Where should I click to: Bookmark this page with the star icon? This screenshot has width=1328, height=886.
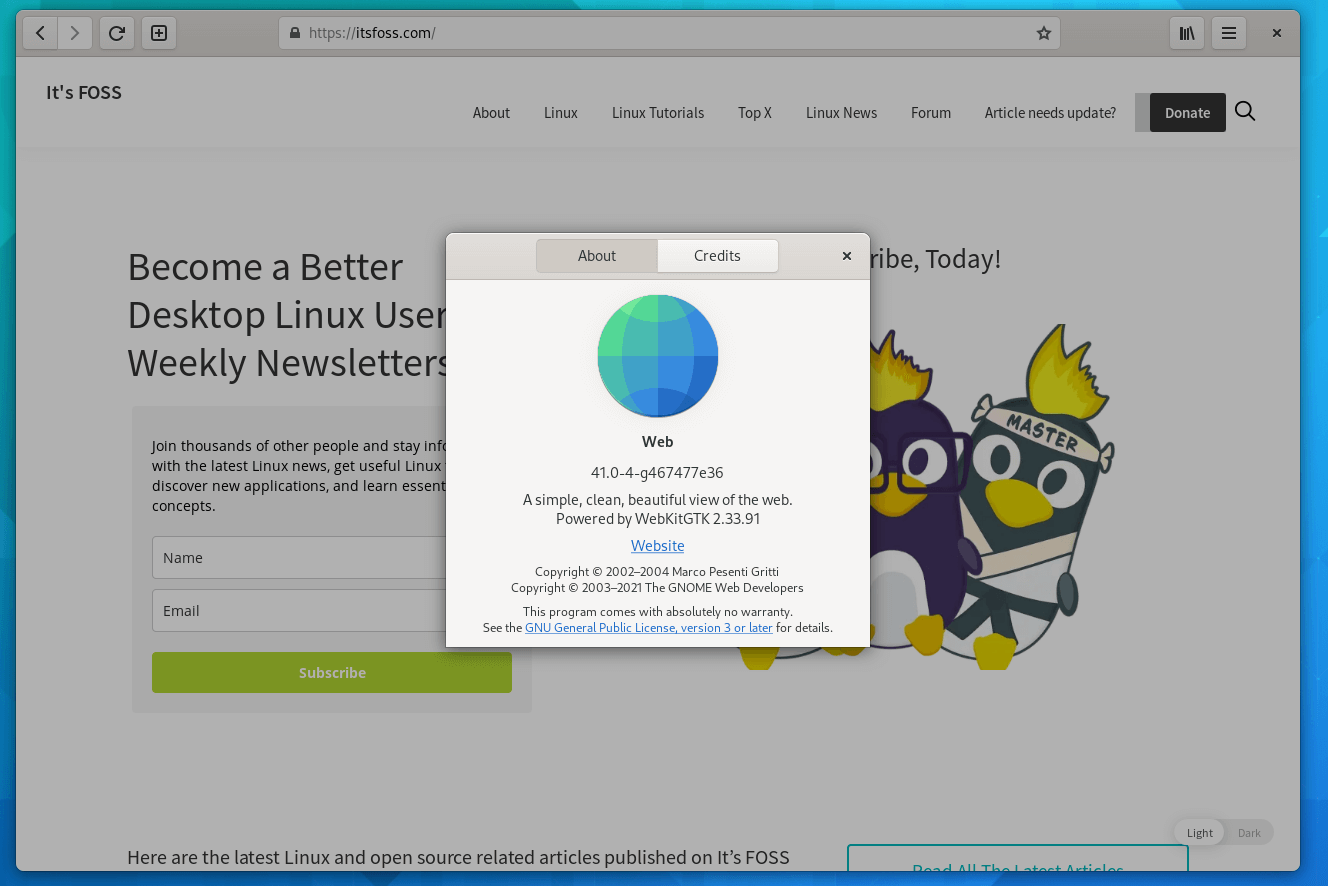point(1043,33)
